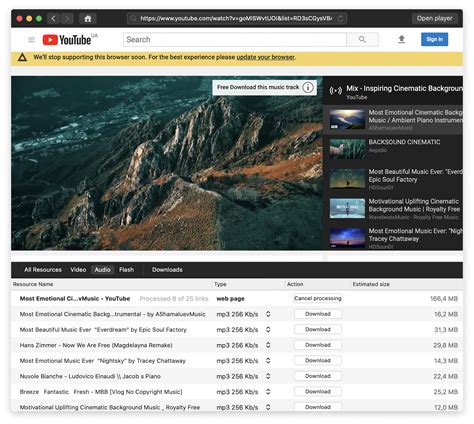Switch to the Flash tab
The height and width of the screenshot is (424, 474).
click(x=126, y=270)
